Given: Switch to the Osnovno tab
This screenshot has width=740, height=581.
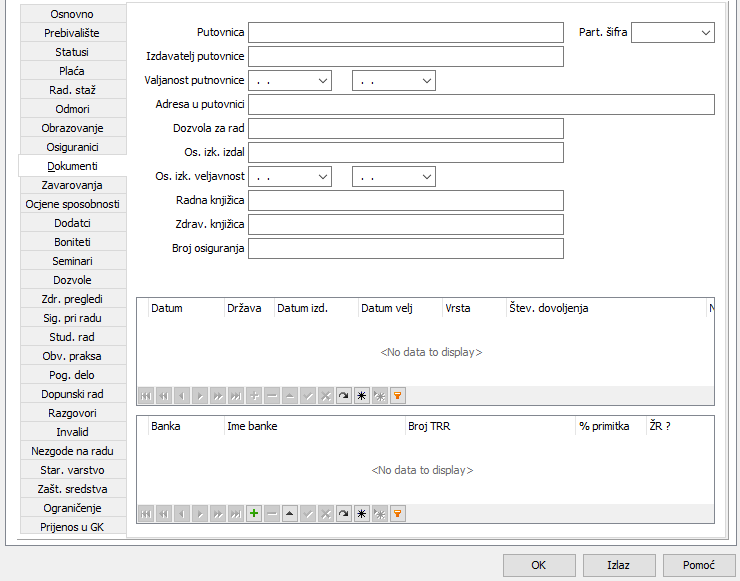Looking at the screenshot, I should click(72, 15).
